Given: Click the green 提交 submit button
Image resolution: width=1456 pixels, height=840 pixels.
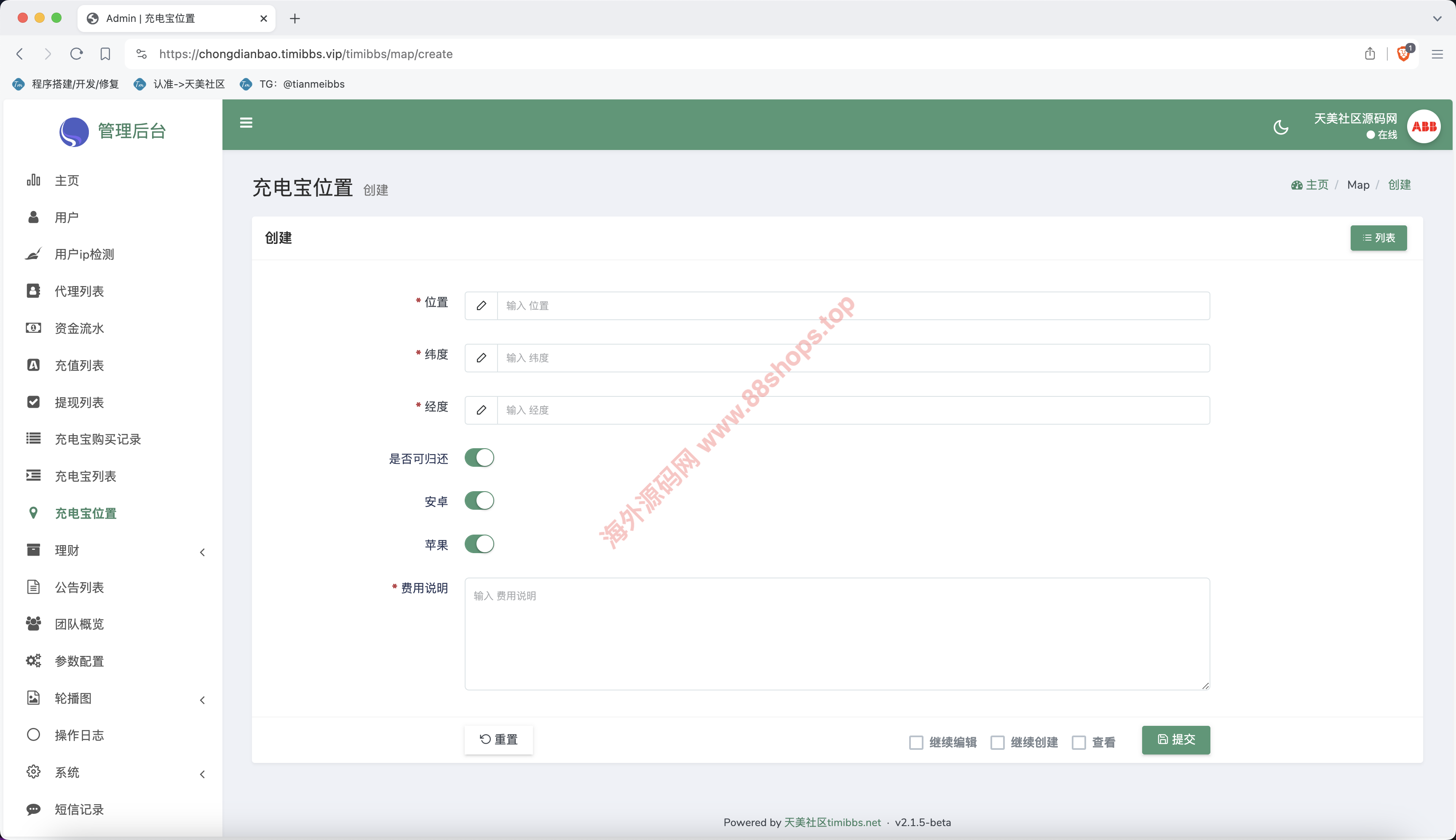Looking at the screenshot, I should 1176,740.
